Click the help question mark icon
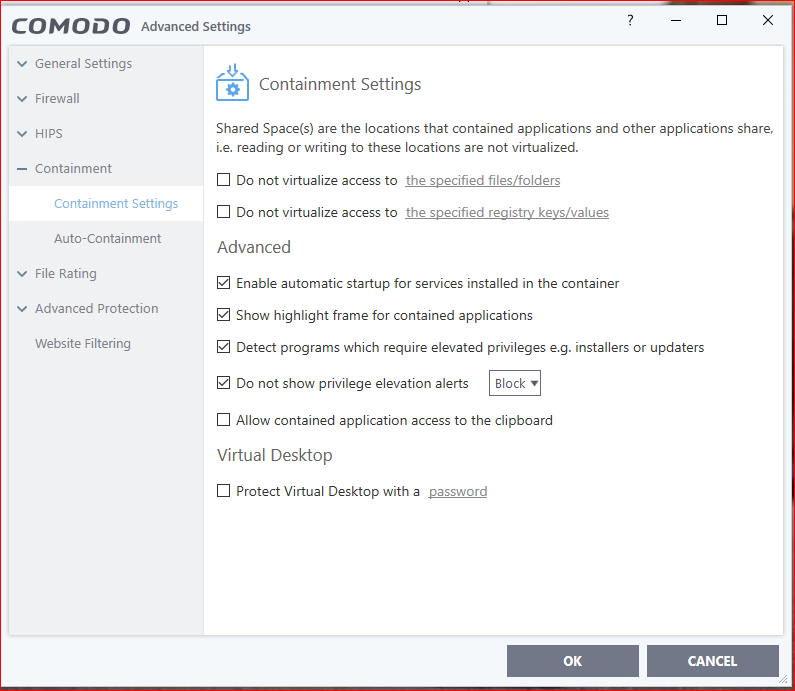Viewport: 795px width, 691px height. pos(630,21)
